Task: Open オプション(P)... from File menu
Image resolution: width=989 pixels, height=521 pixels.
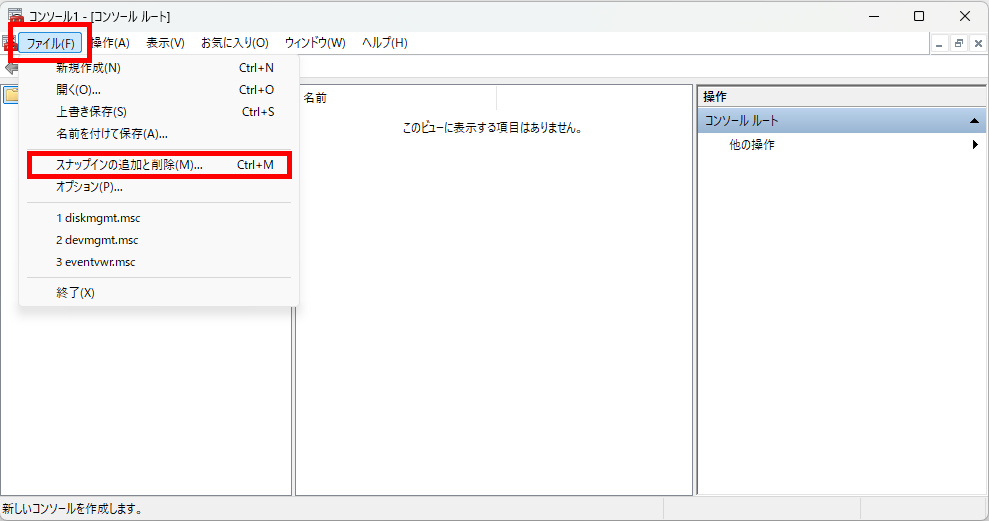Action: pyautogui.click(x=90, y=187)
